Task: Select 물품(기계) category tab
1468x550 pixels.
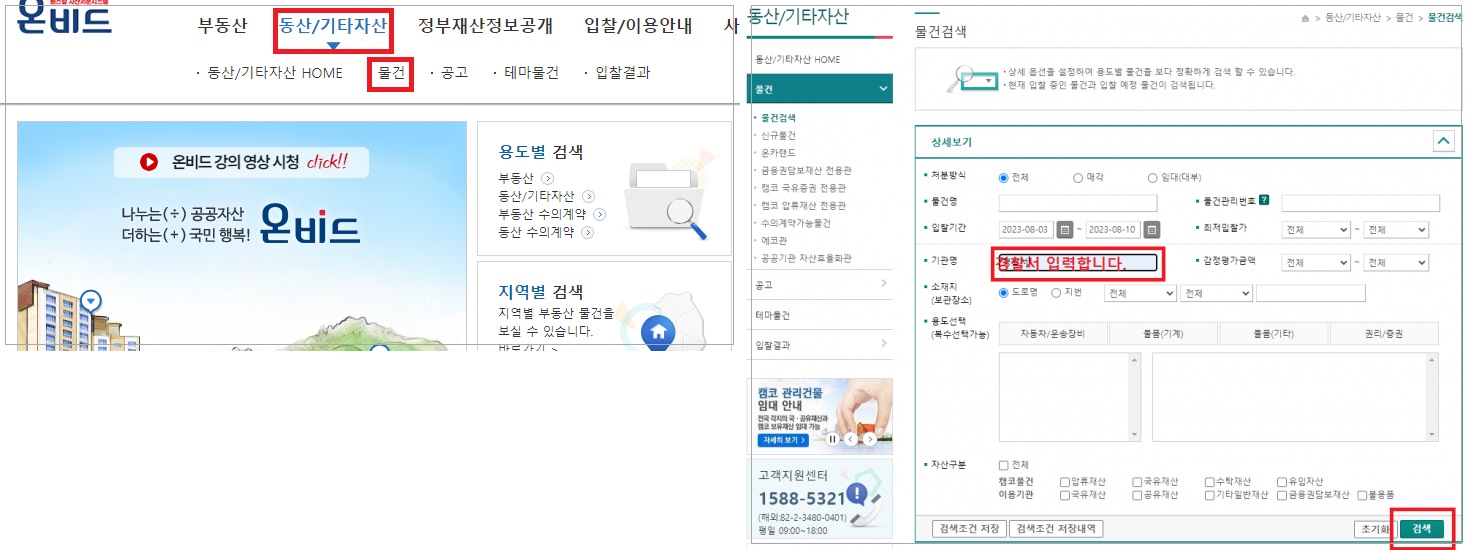Action: point(1163,334)
